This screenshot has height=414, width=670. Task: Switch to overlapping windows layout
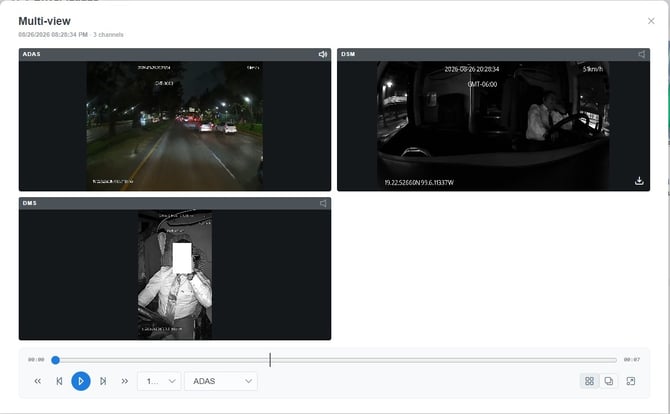click(x=608, y=381)
